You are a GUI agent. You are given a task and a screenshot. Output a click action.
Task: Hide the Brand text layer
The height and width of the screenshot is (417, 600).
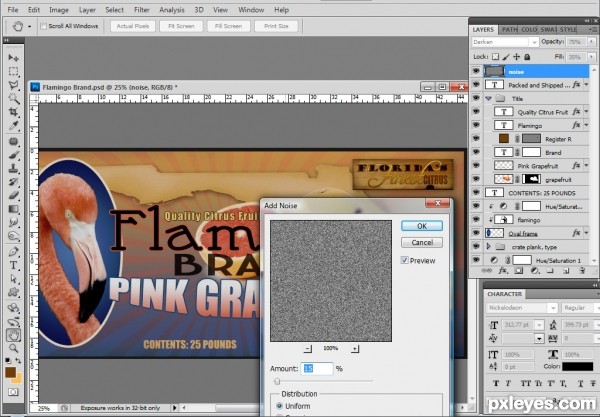tap(476, 152)
